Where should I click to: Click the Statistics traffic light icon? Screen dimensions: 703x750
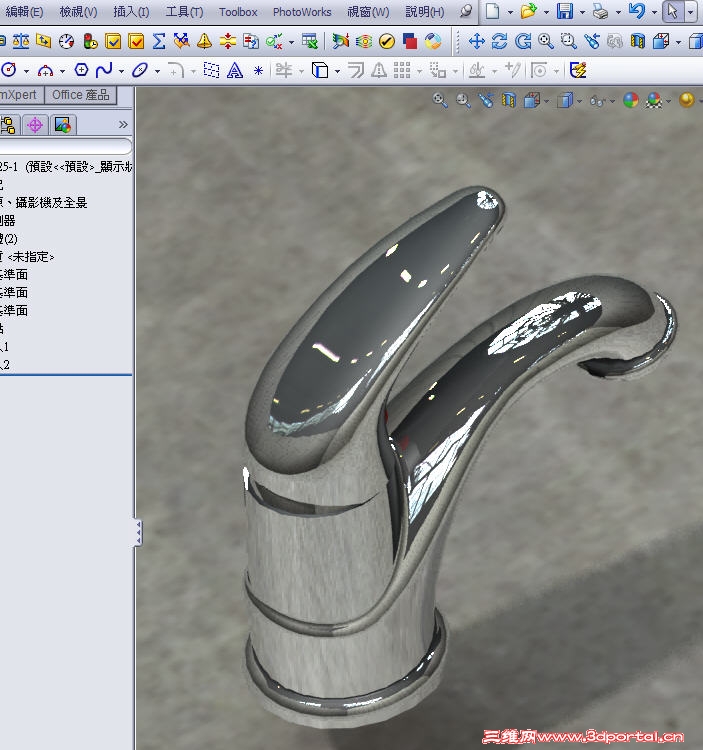point(90,42)
